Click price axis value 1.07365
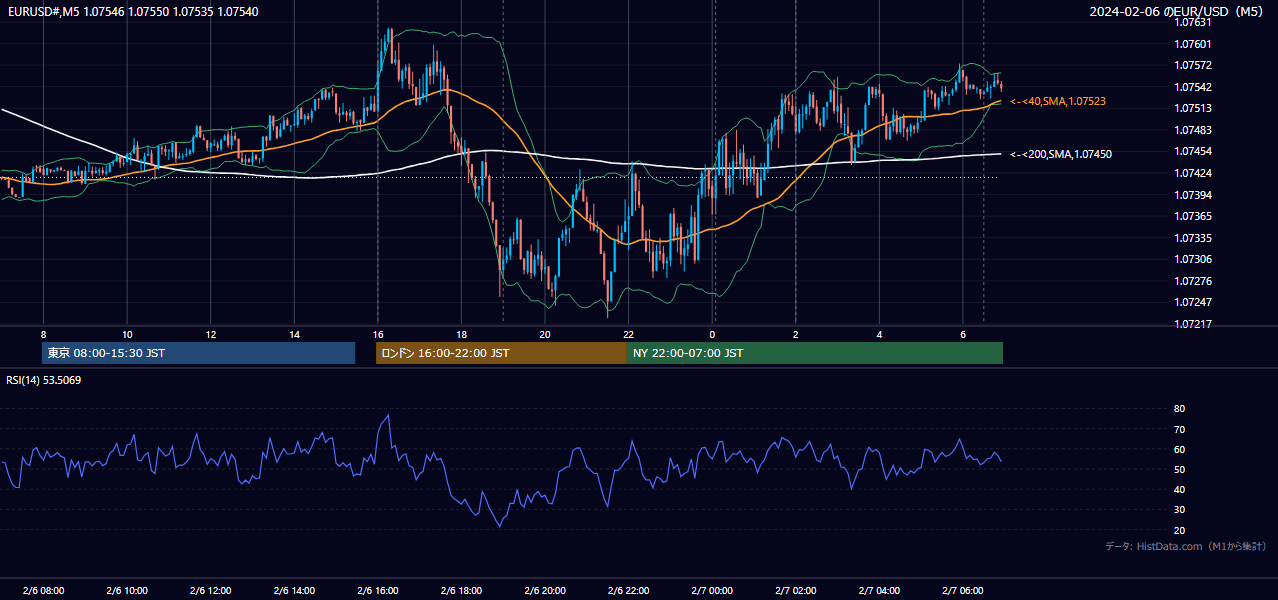 tap(1193, 216)
